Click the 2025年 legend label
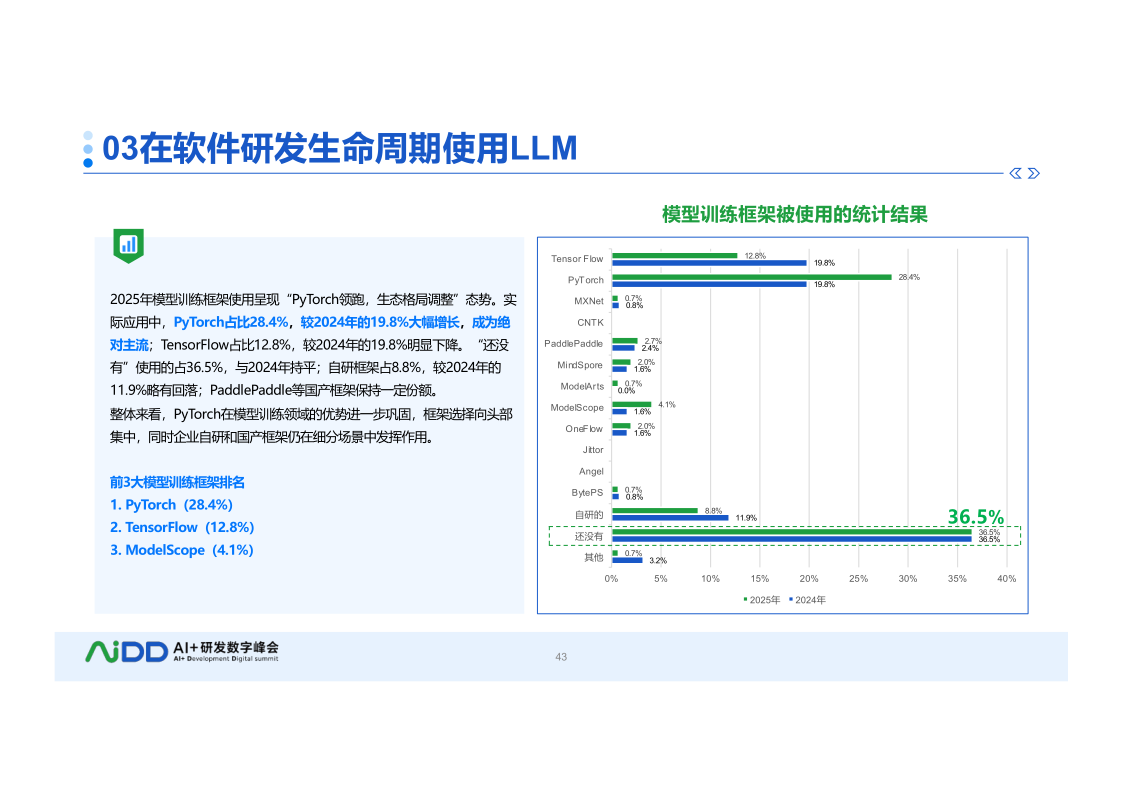Screen dimensions: 1123x794 coord(764,600)
